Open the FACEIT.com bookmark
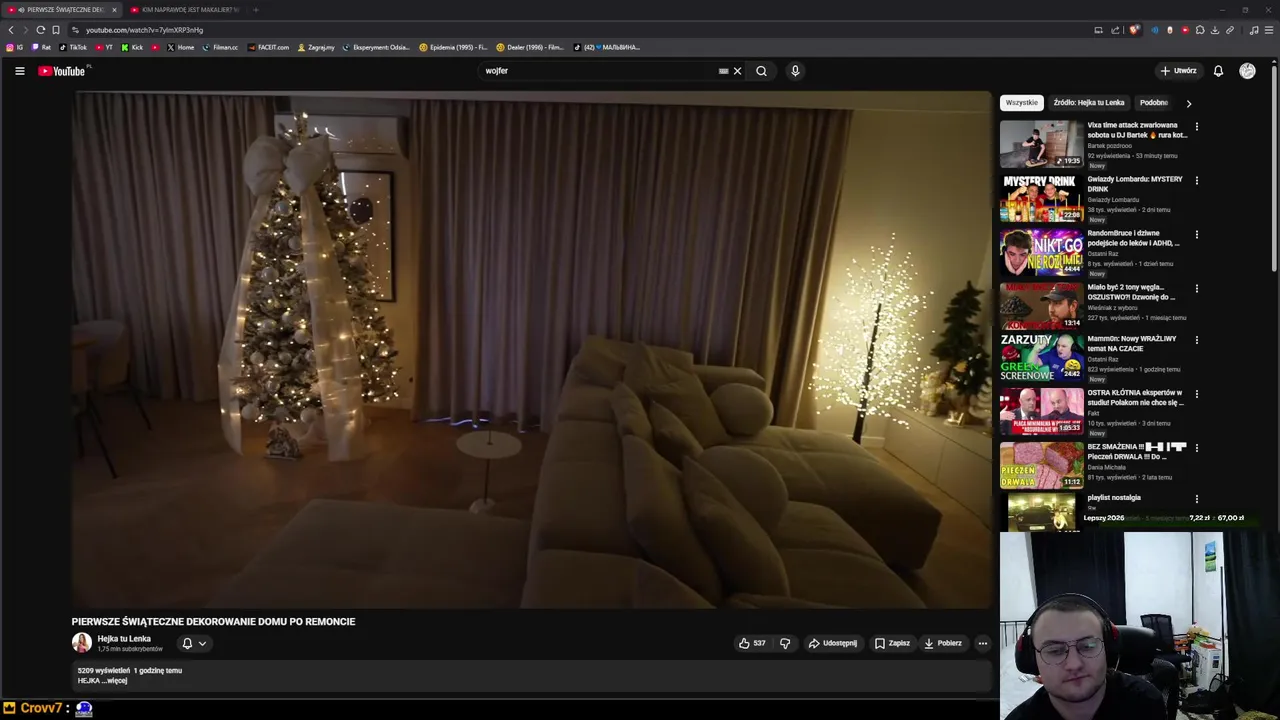Screen dimensions: 1280x720 tap(268, 47)
